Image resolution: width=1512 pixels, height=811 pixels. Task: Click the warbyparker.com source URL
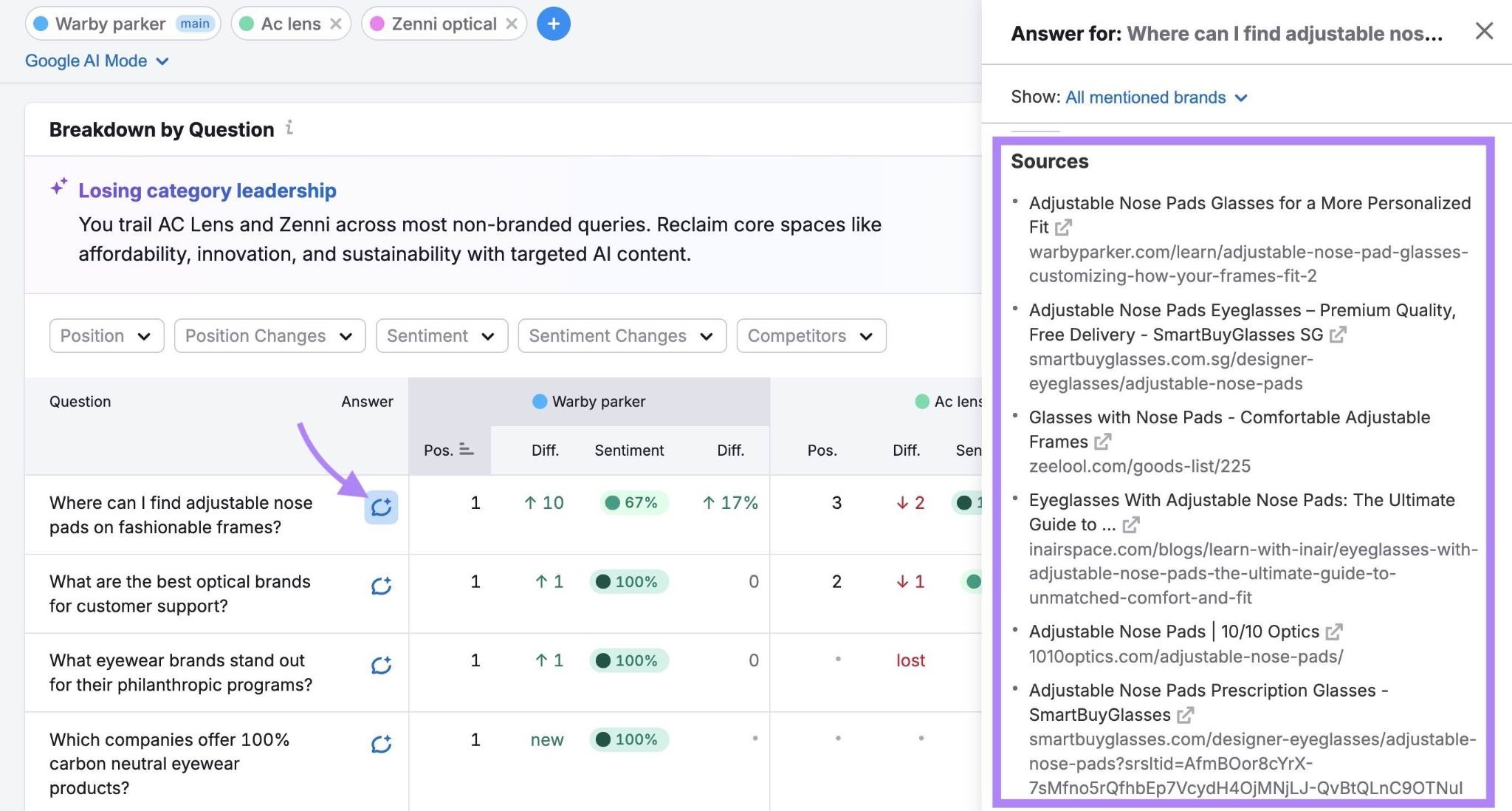click(x=1248, y=264)
